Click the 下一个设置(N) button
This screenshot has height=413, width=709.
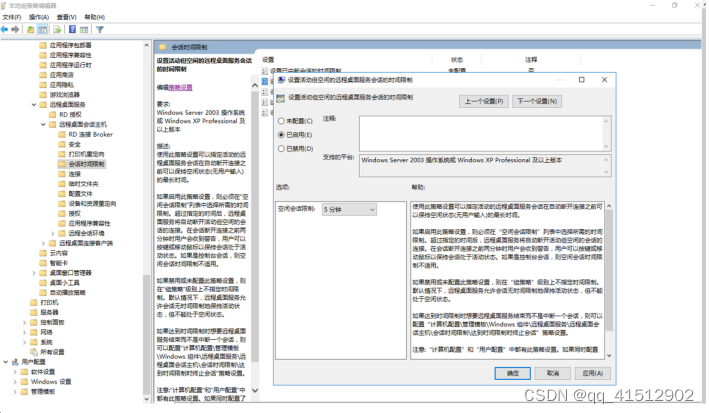[x=537, y=101]
